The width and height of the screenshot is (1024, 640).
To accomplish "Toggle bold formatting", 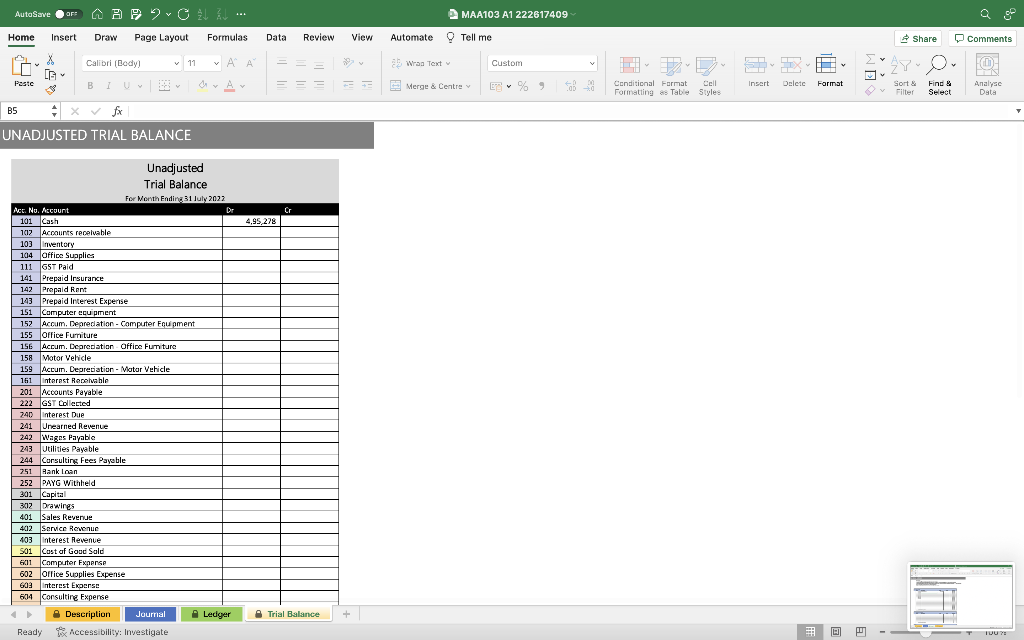I will (90, 86).
